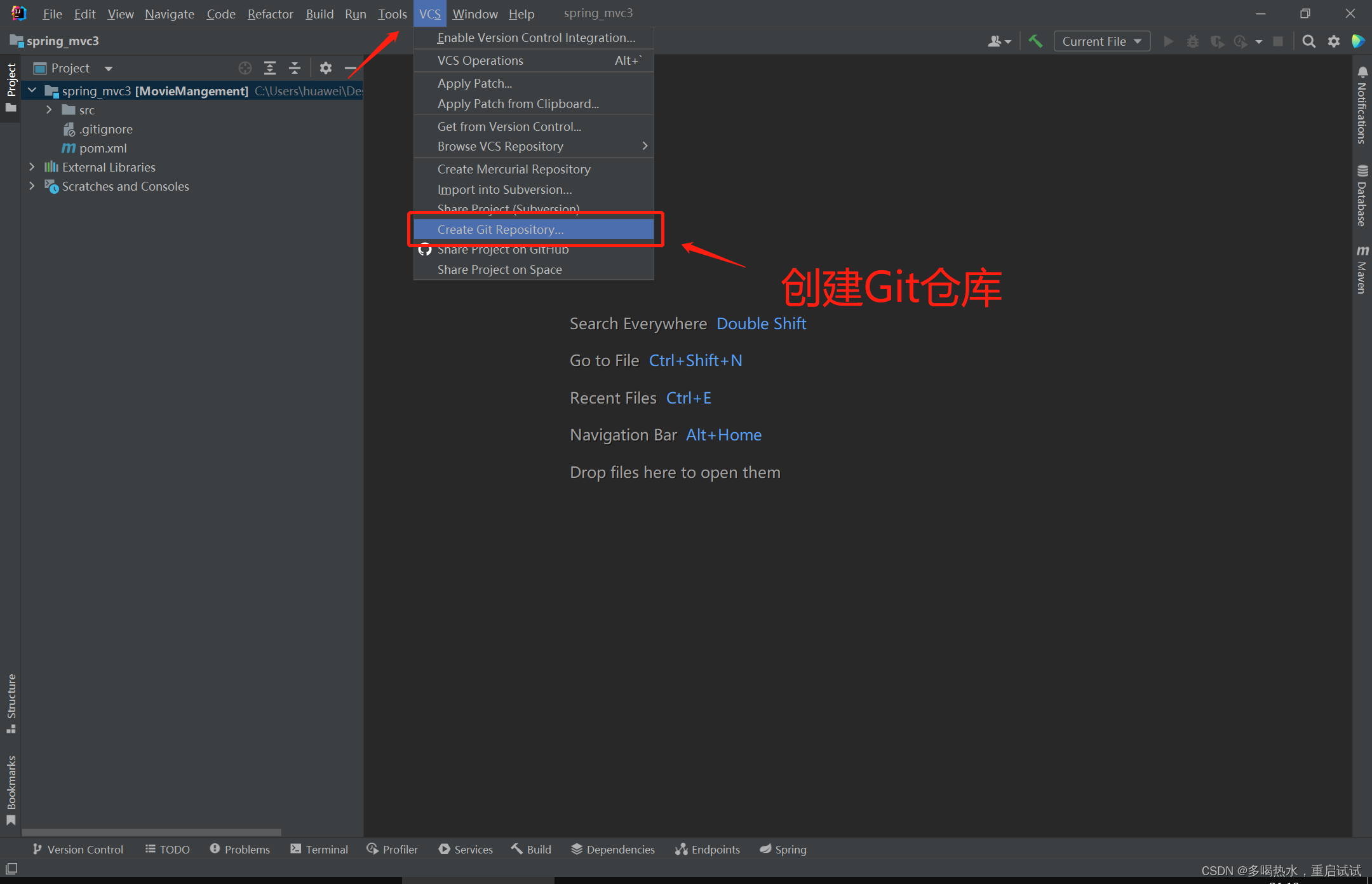The width and height of the screenshot is (1372, 884).
Task: Open the Terminal tool tab
Action: pos(319,849)
